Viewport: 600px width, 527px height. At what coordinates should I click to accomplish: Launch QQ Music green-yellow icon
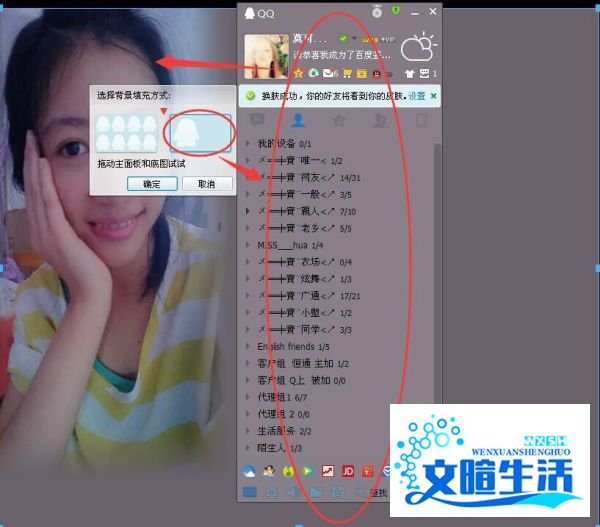(x=289, y=471)
